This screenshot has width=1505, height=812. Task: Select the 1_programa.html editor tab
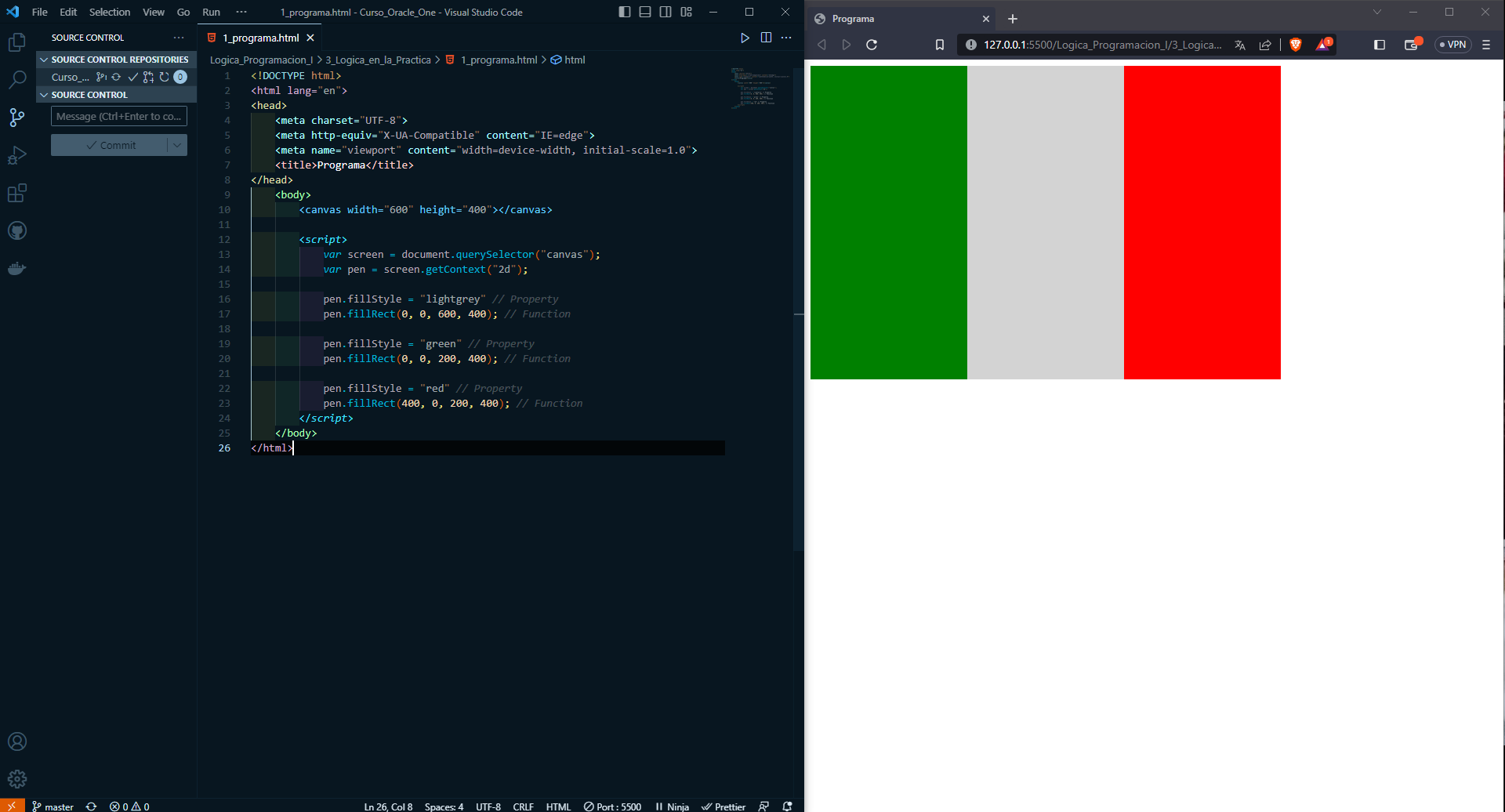pyautogui.click(x=259, y=38)
